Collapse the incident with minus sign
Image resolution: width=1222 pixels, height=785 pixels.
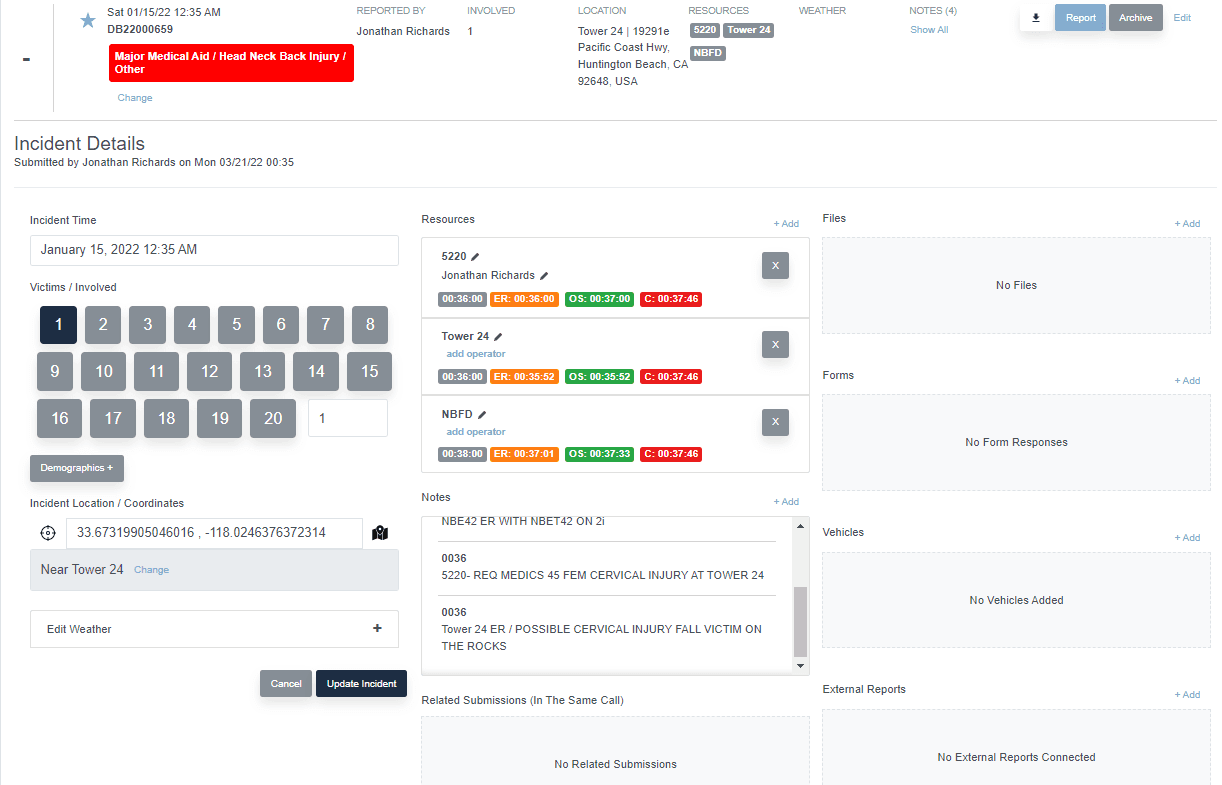(x=26, y=60)
